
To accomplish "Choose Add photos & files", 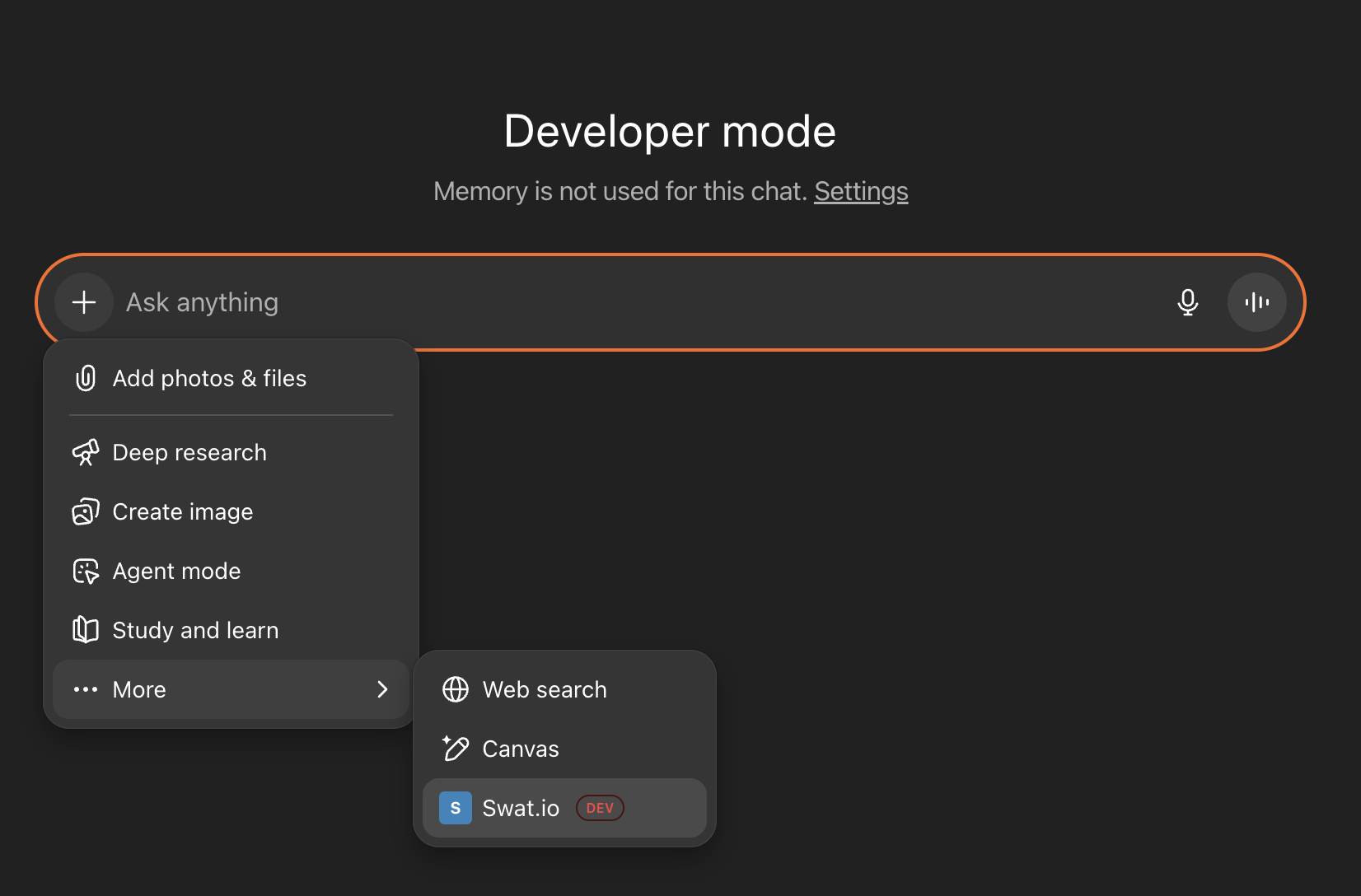I will tap(231, 378).
